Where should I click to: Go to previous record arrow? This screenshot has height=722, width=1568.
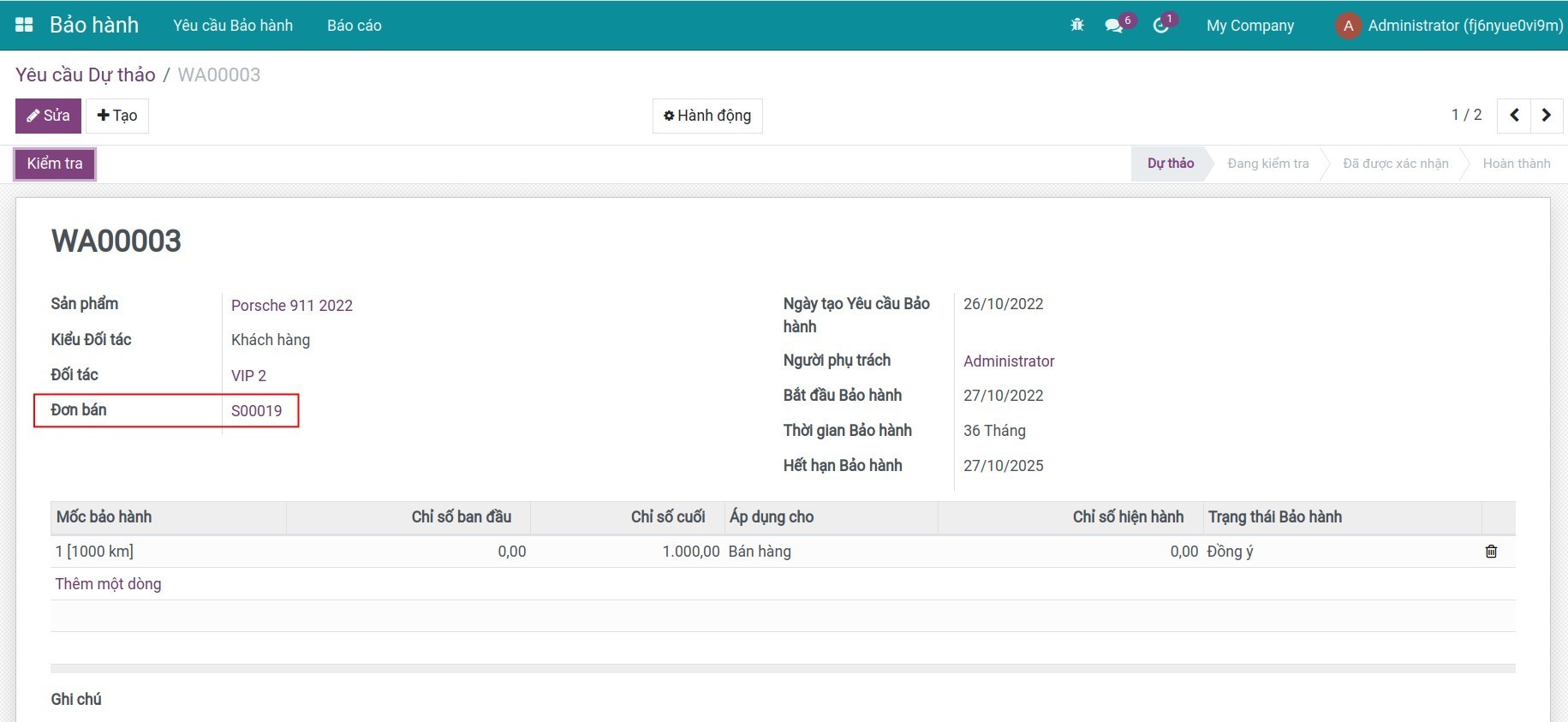pyautogui.click(x=1514, y=116)
